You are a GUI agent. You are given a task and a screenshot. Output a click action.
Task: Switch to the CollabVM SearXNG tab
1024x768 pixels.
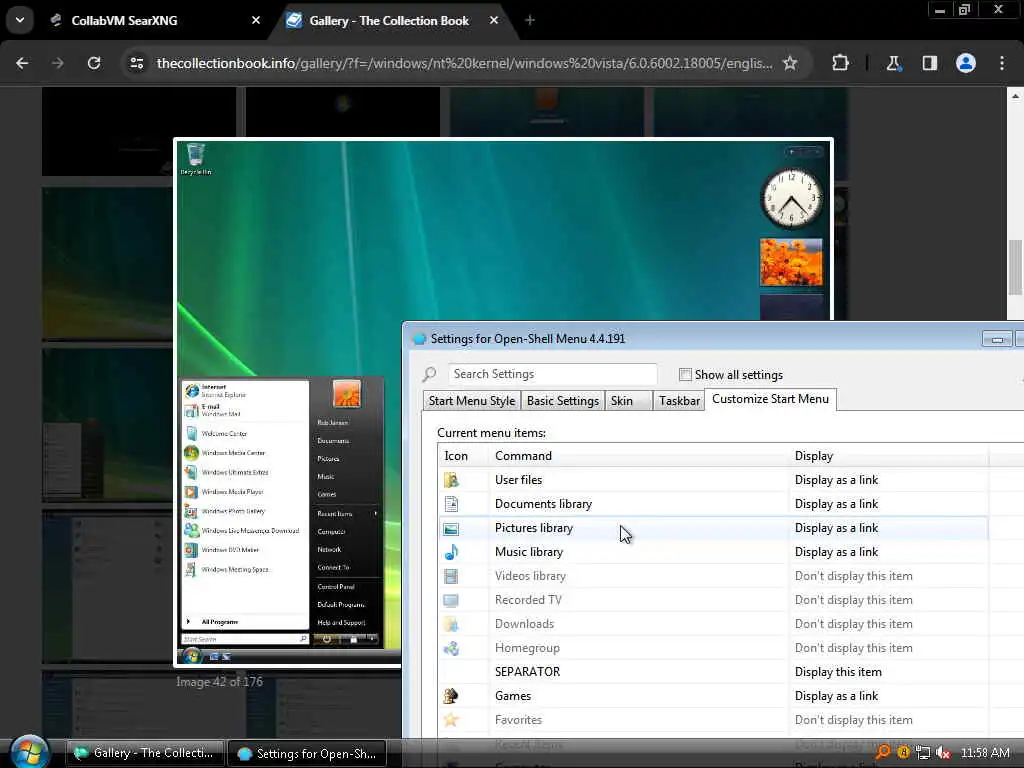click(x=124, y=21)
